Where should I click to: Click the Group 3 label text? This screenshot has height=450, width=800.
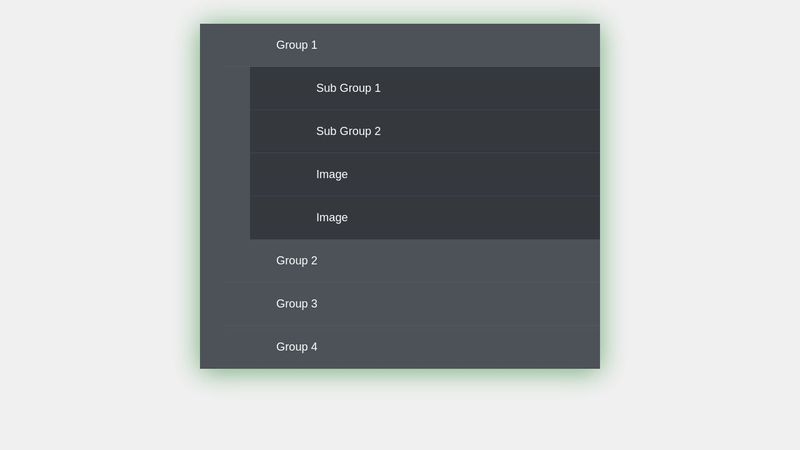pos(296,304)
